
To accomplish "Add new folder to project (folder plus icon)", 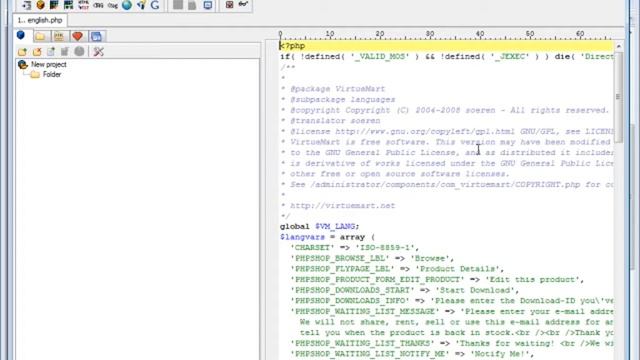I will point(22,52).
